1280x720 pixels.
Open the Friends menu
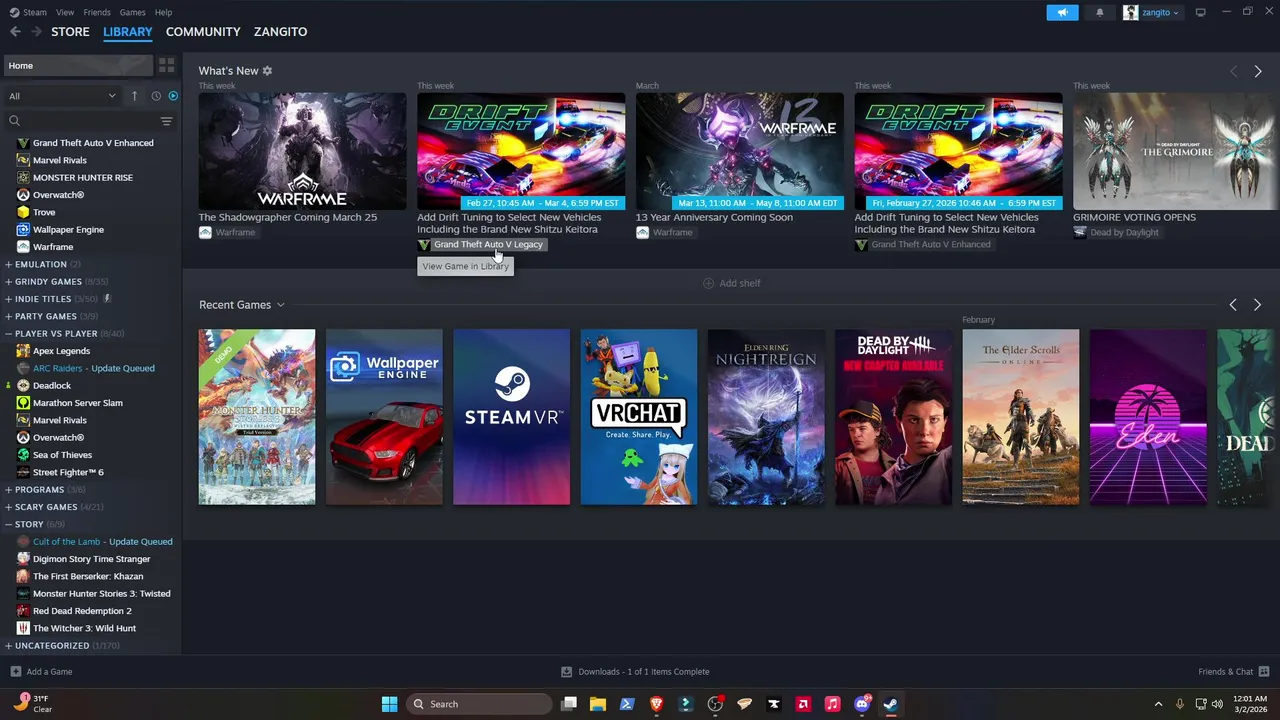tap(97, 12)
